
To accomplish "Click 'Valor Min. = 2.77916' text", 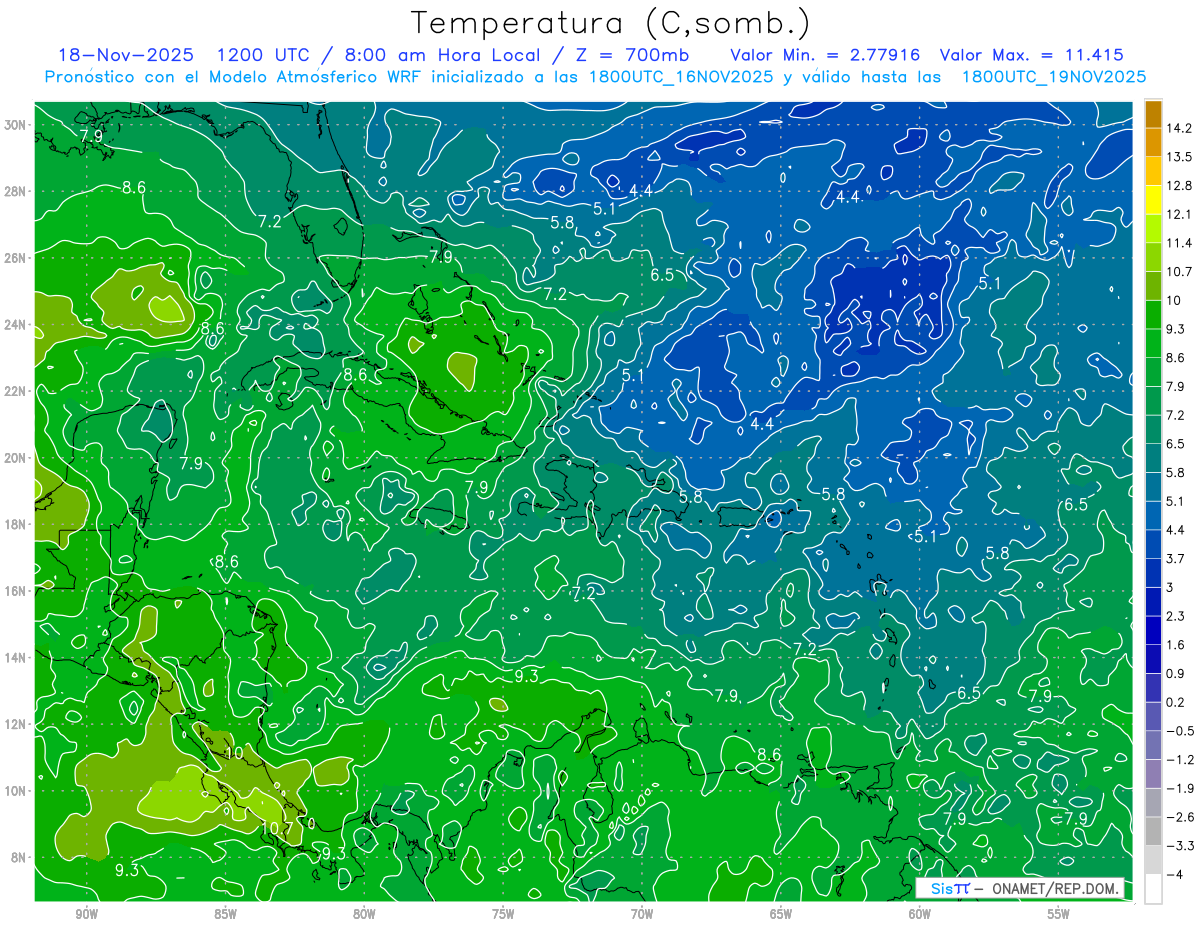I will (x=825, y=55).
